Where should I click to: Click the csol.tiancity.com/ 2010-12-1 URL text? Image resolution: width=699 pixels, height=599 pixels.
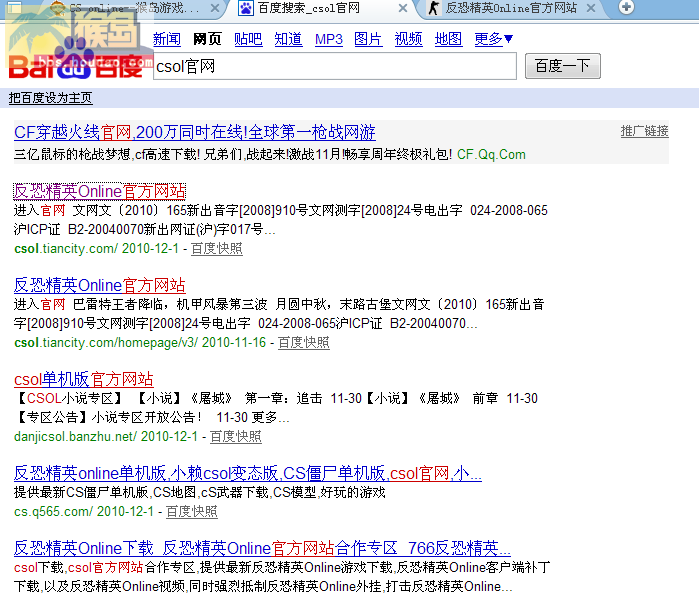[96, 248]
